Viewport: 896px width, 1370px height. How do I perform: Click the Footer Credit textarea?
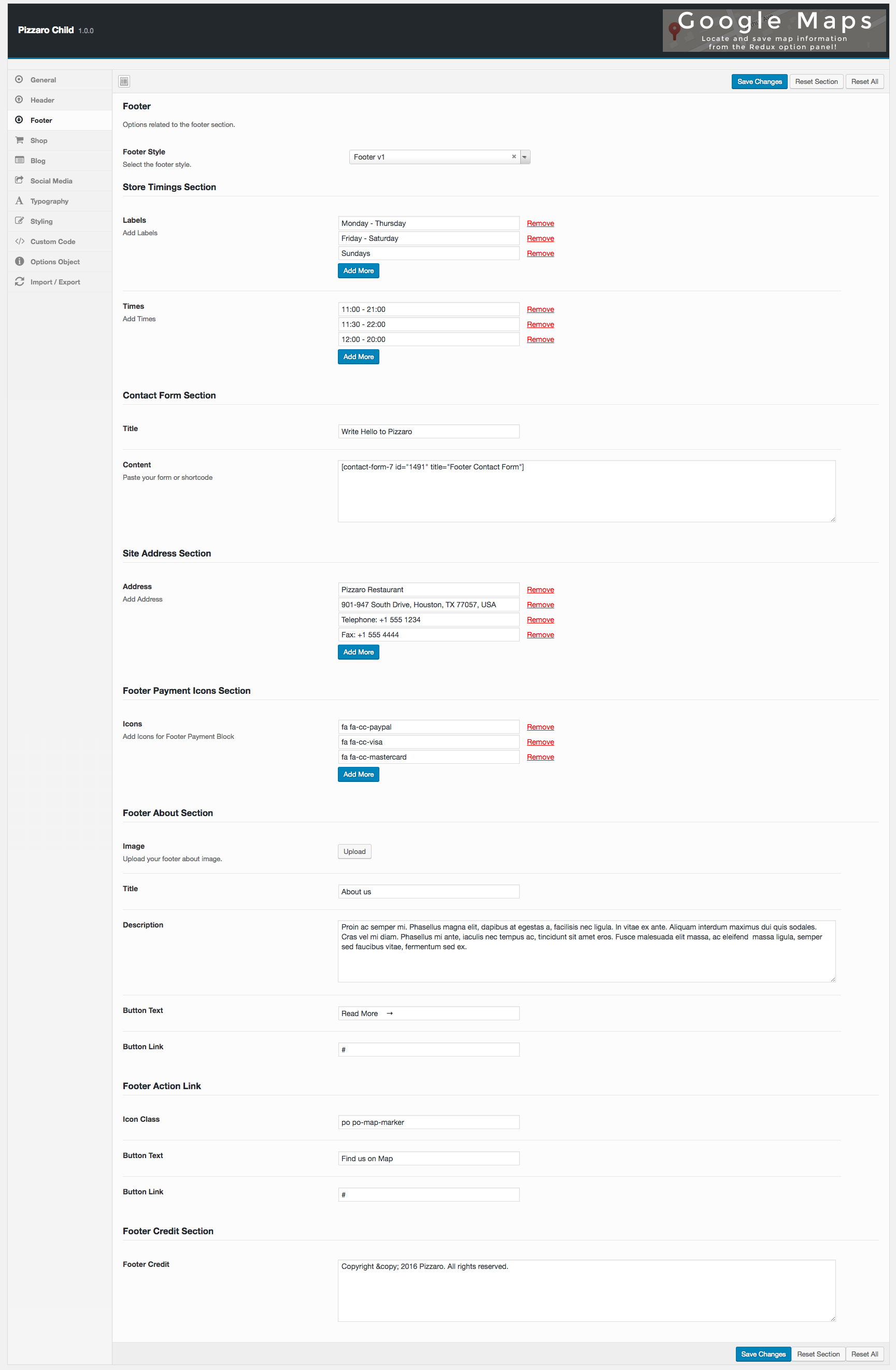click(586, 1291)
